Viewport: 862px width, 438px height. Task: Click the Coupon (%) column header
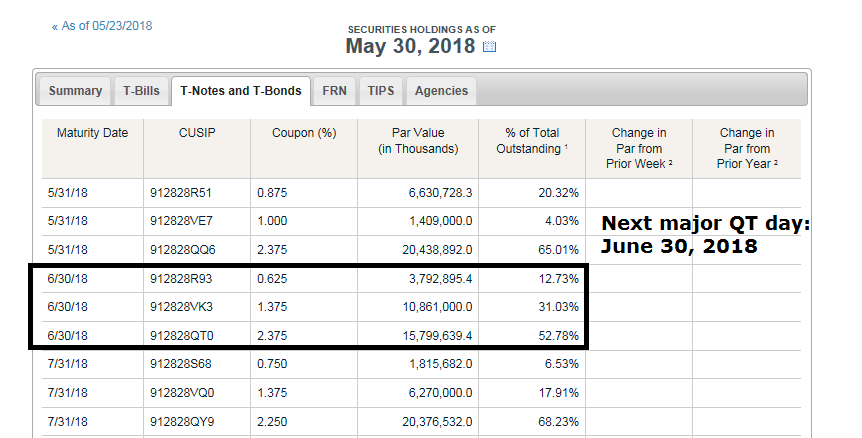(x=304, y=133)
